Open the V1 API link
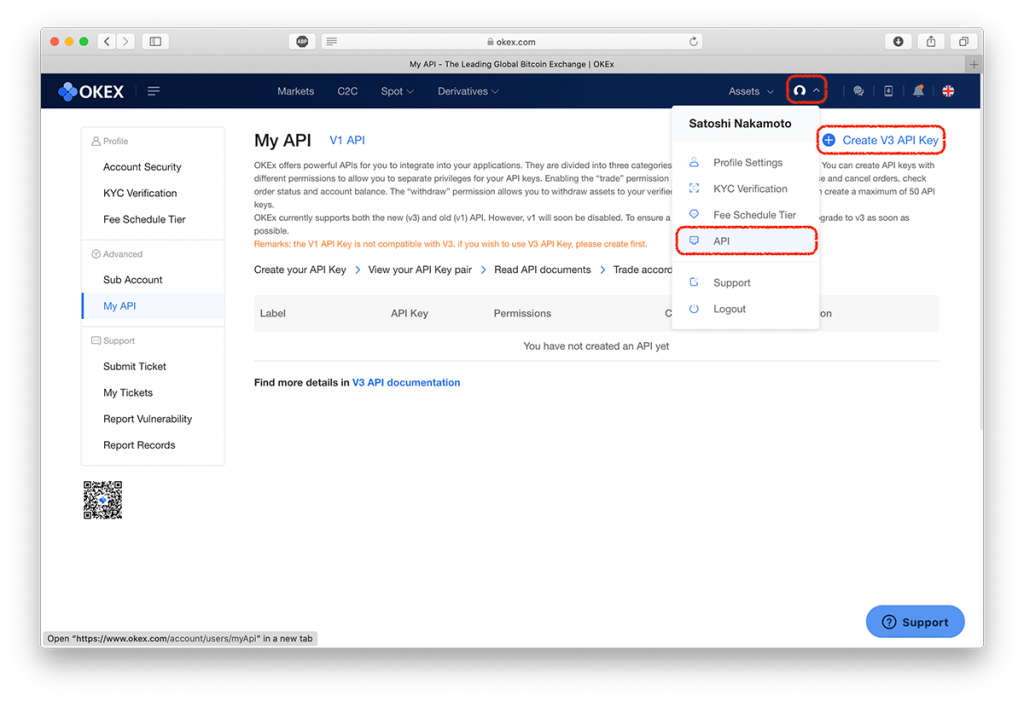The height and width of the screenshot is (702, 1024). [x=347, y=140]
